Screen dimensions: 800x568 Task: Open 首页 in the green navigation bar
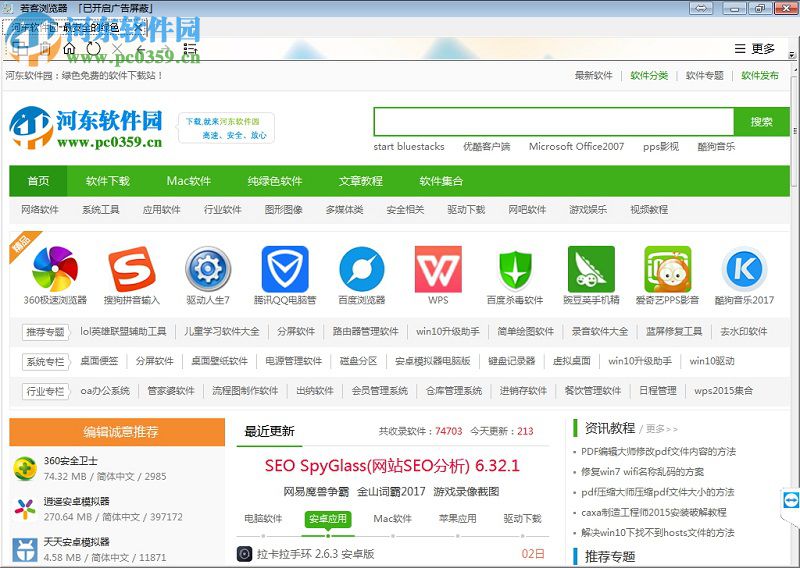click(x=38, y=181)
